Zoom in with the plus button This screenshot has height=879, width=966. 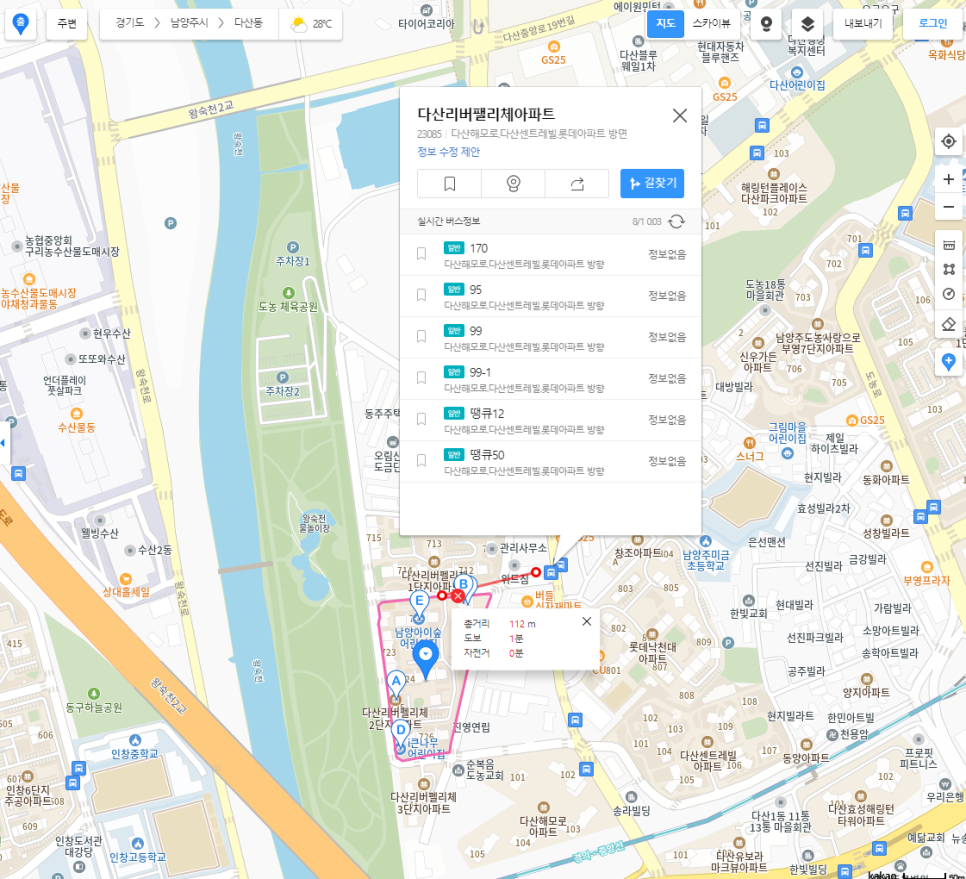tap(949, 179)
